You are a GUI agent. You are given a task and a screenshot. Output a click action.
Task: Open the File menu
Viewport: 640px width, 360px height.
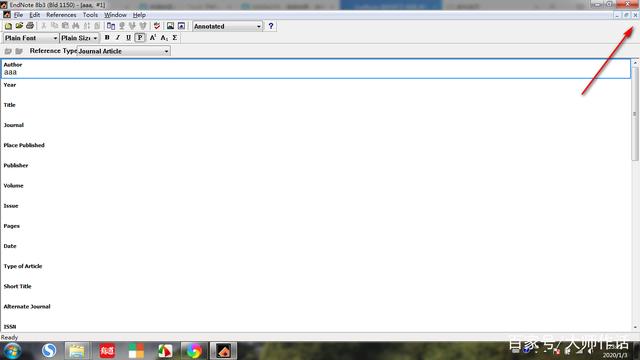[x=18, y=15]
